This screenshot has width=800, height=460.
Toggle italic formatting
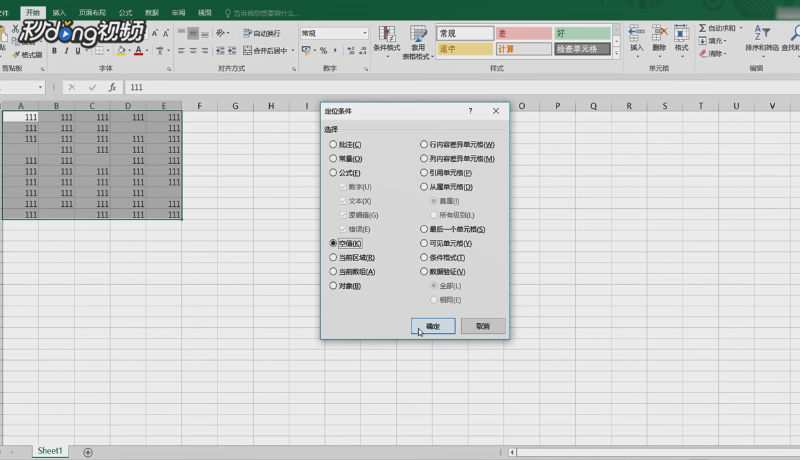[x=66, y=50]
